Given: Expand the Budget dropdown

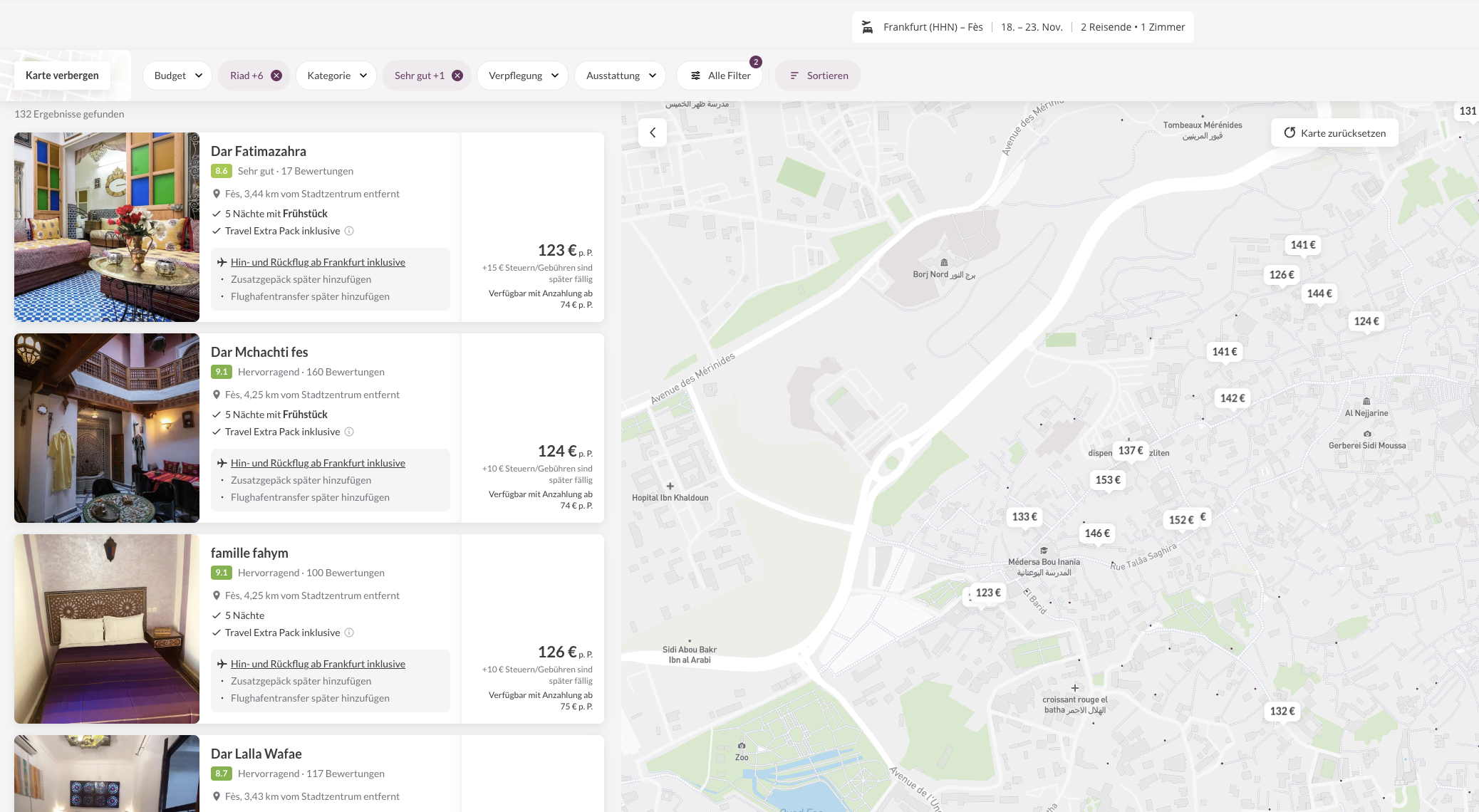Looking at the screenshot, I should (x=177, y=76).
